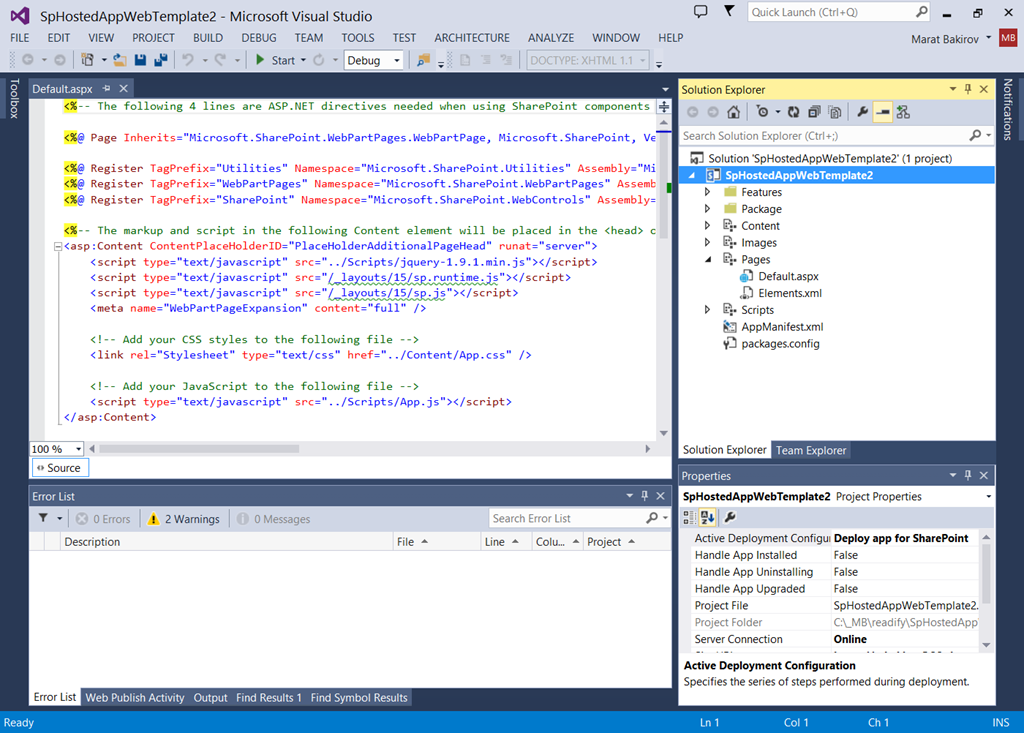Viewport: 1024px width, 733px height.
Task: Click Solution Explorer wrench Properties icon
Action: pyautogui.click(x=862, y=112)
